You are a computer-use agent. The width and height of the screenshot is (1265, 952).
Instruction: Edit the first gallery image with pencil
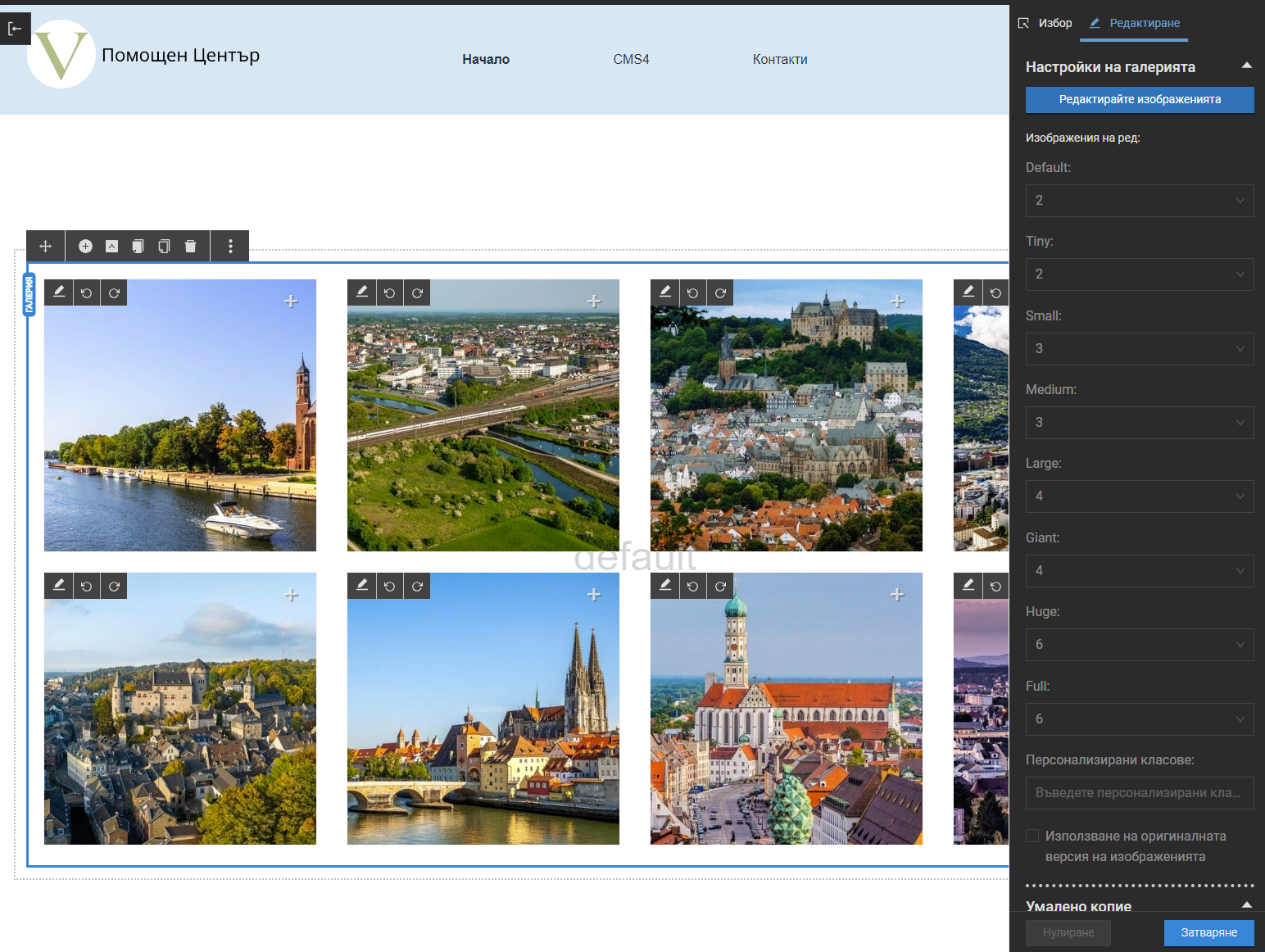click(59, 292)
